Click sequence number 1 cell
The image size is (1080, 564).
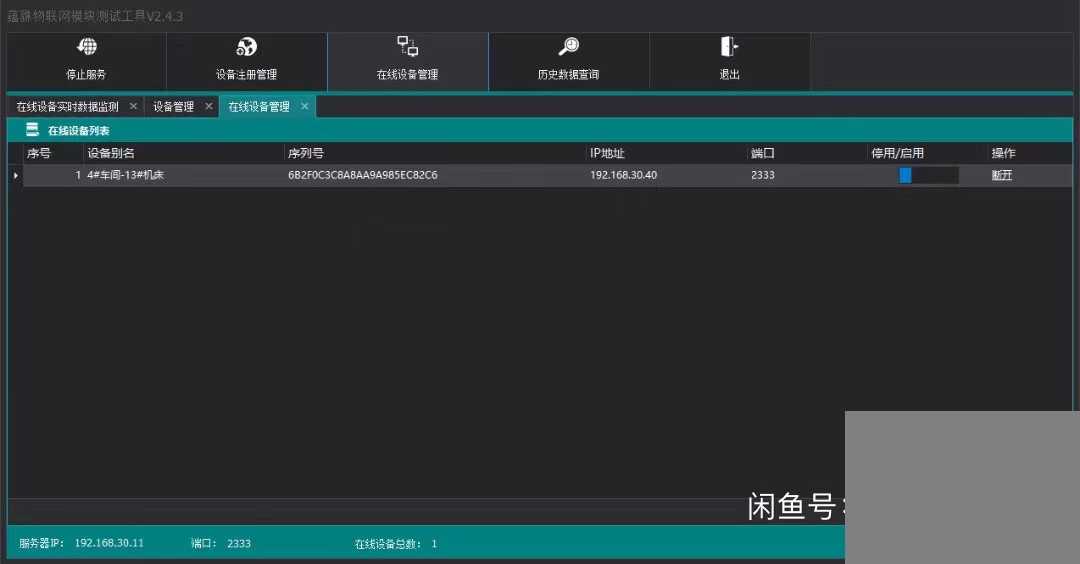click(x=78, y=175)
